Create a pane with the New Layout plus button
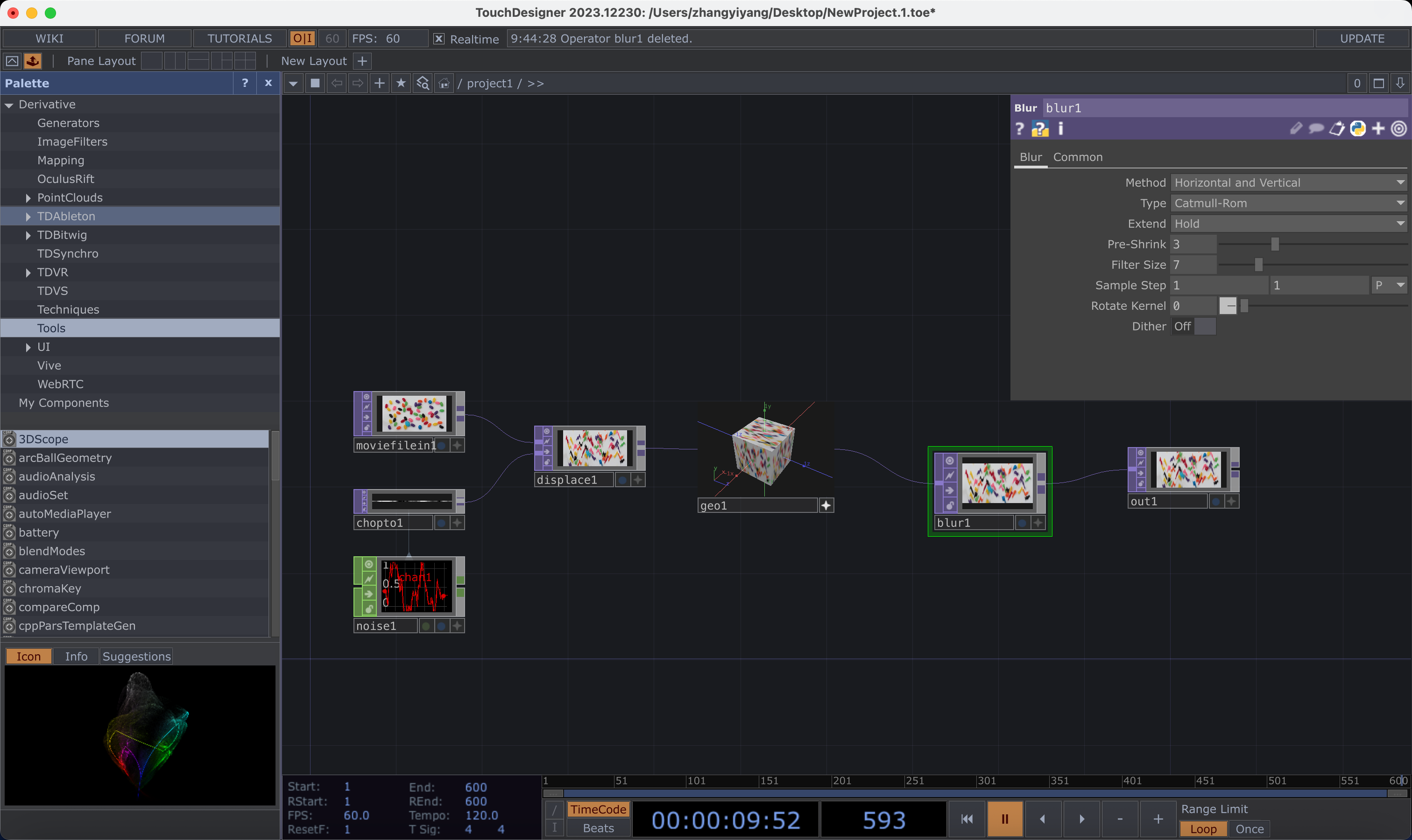Viewport: 1412px width, 840px height. pos(362,61)
